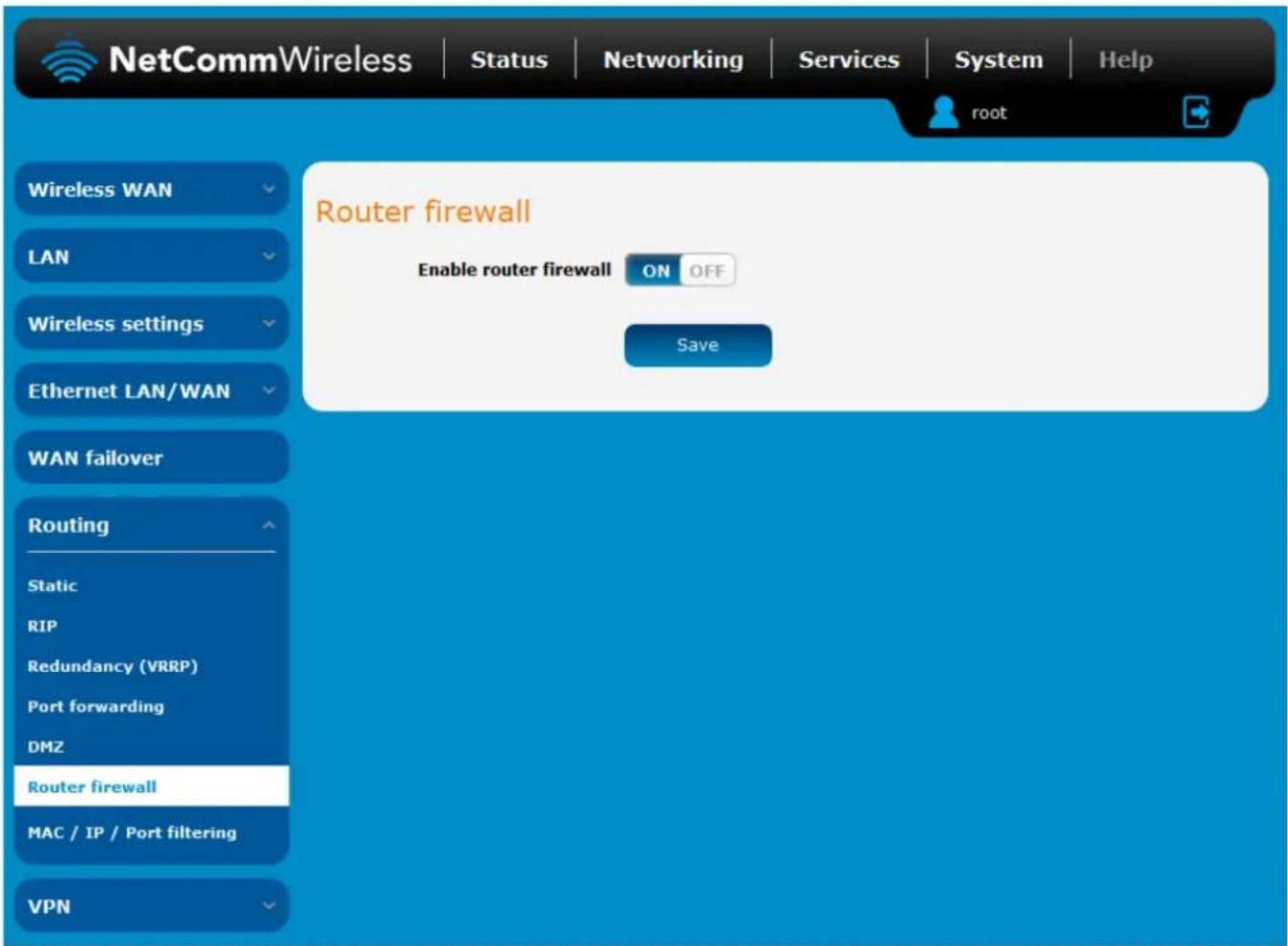Open Redundancy (VRRP) settings
The height and width of the screenshot is (946, 1288).
pyautogui.click(x=112, y=666)
